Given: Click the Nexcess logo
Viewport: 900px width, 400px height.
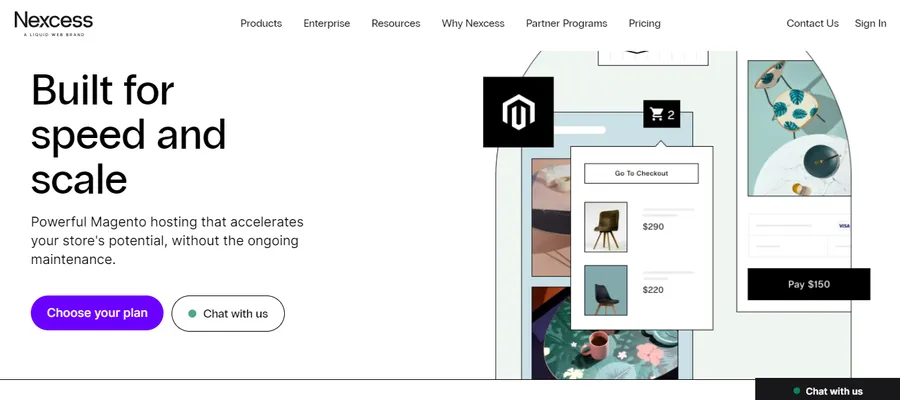Looking at the screenshot, I should tap(53, 22).
